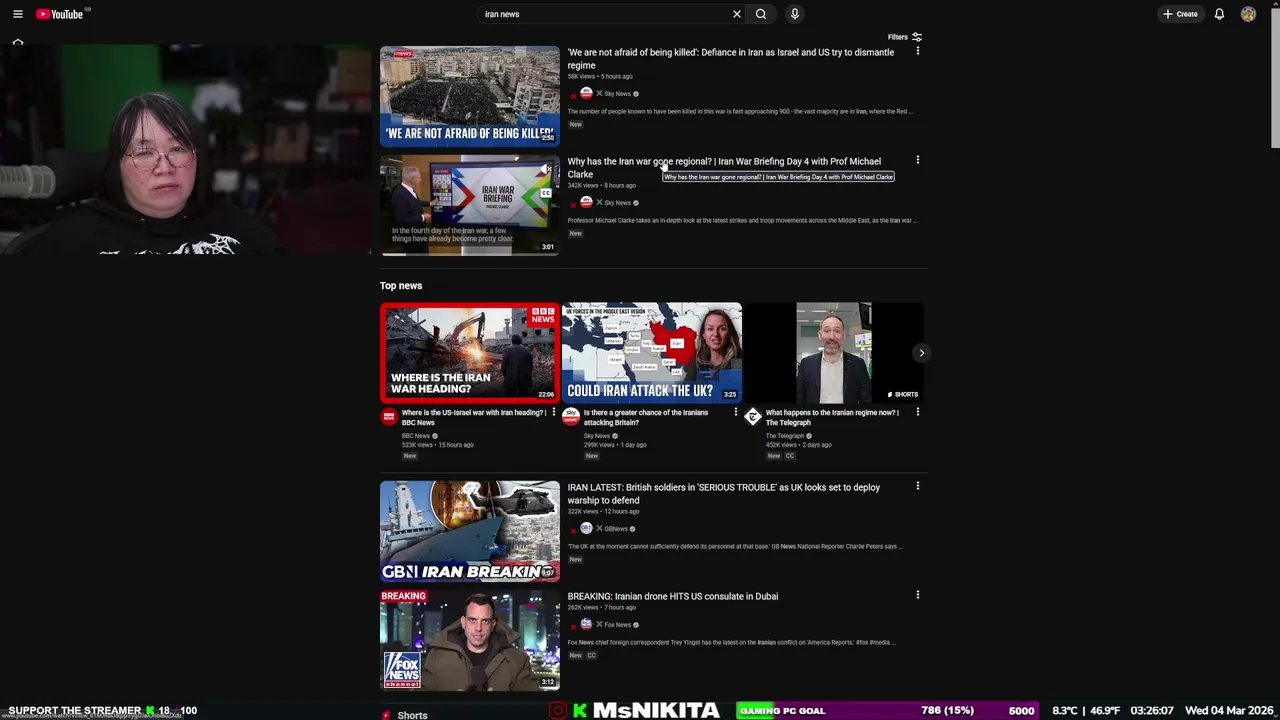Clear the search box with X
This screenshot has width=1280, height=720.
737,14
